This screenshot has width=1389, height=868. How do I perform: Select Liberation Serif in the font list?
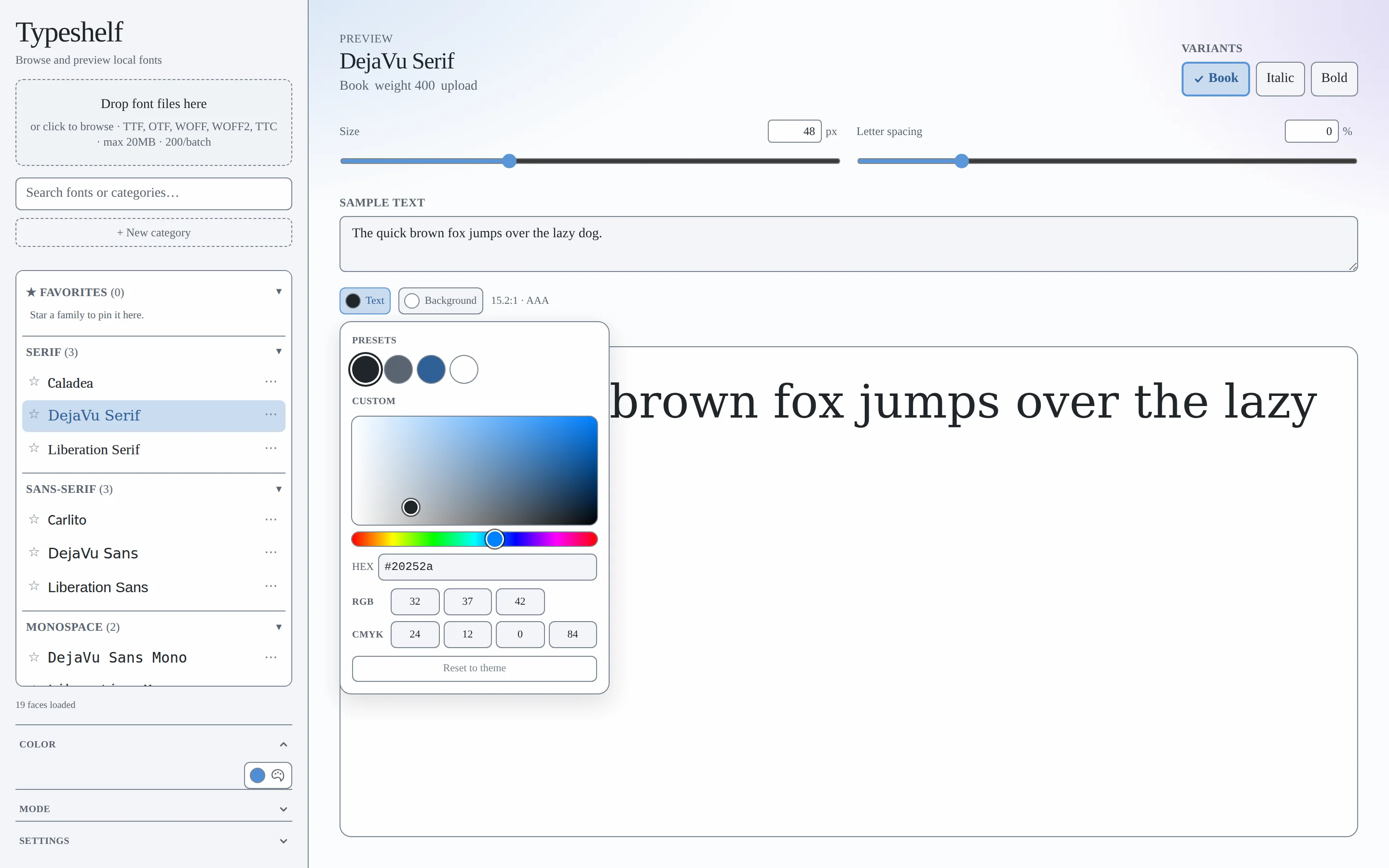(x=94, y=449)
